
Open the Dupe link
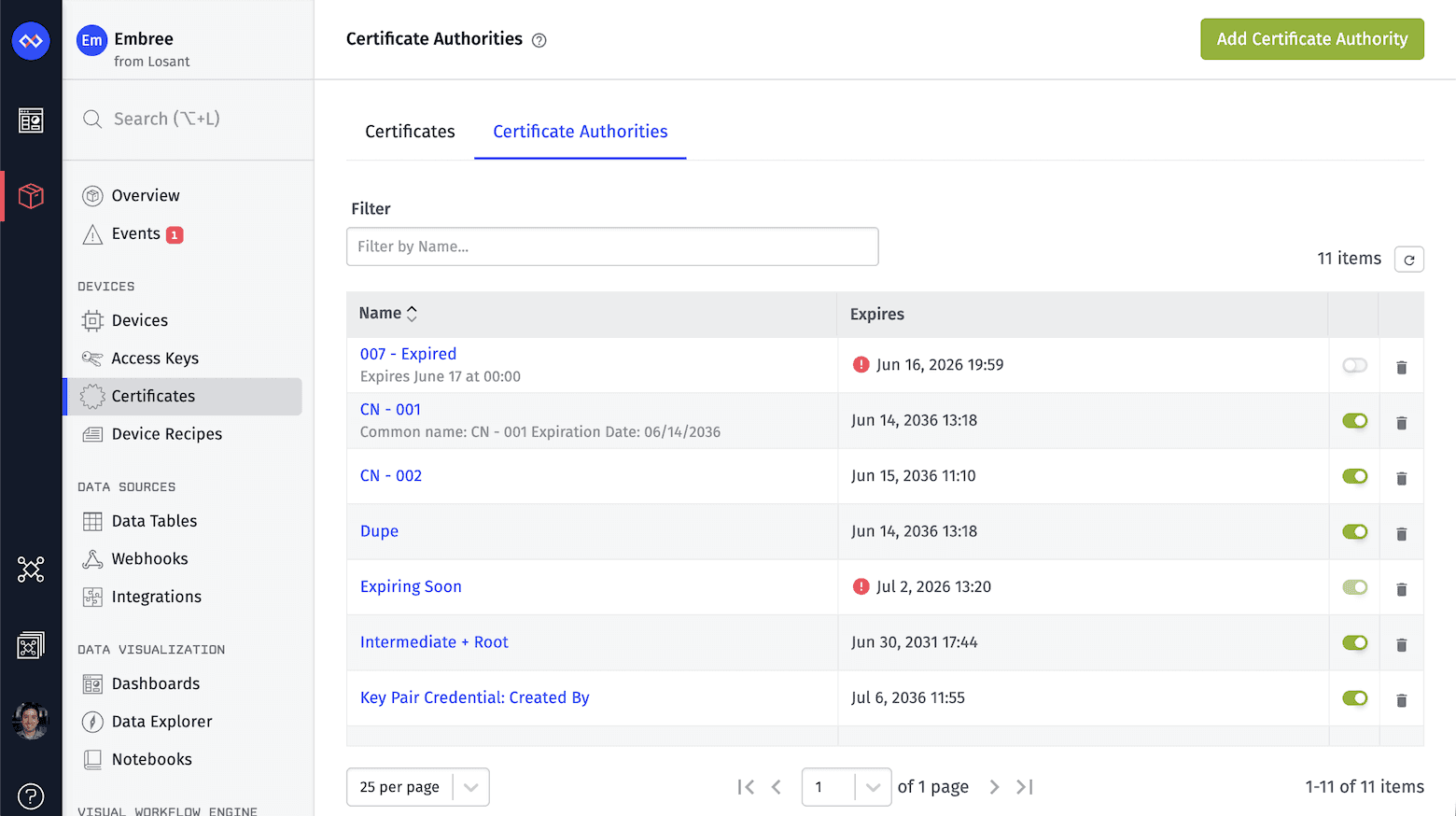click(x=379, y=531)
